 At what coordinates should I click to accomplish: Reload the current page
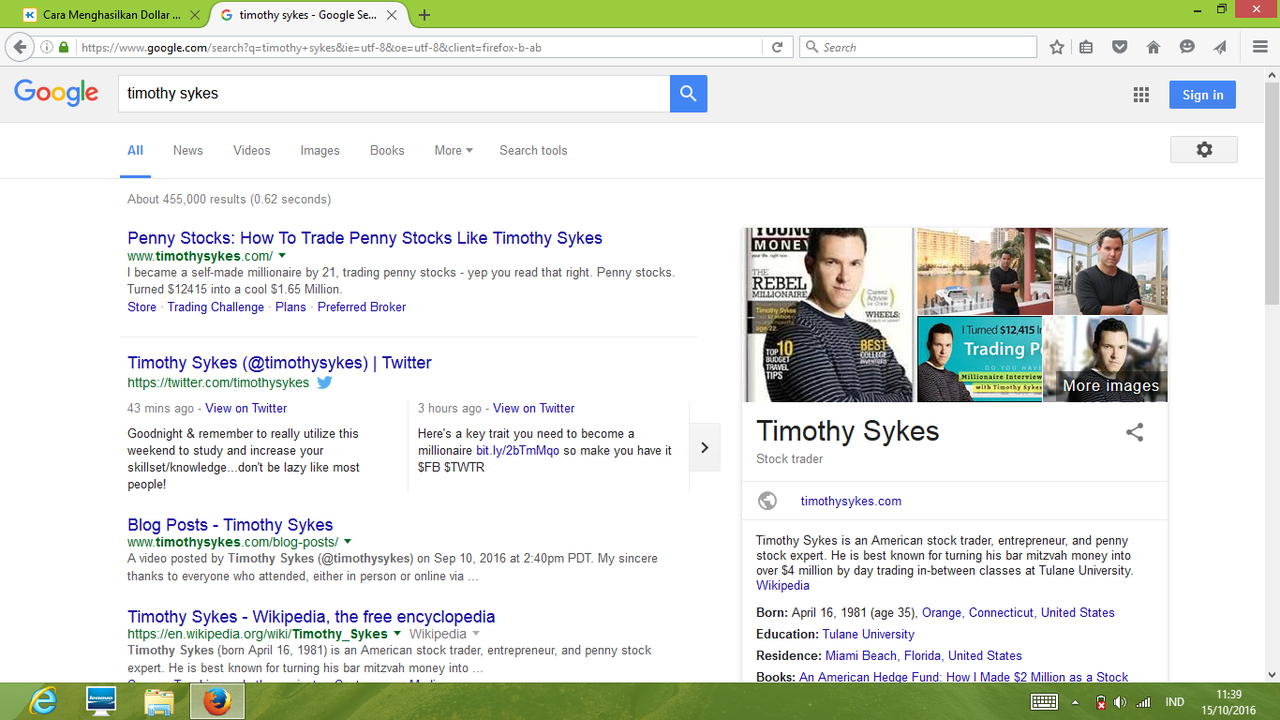(x=776, y=47)
